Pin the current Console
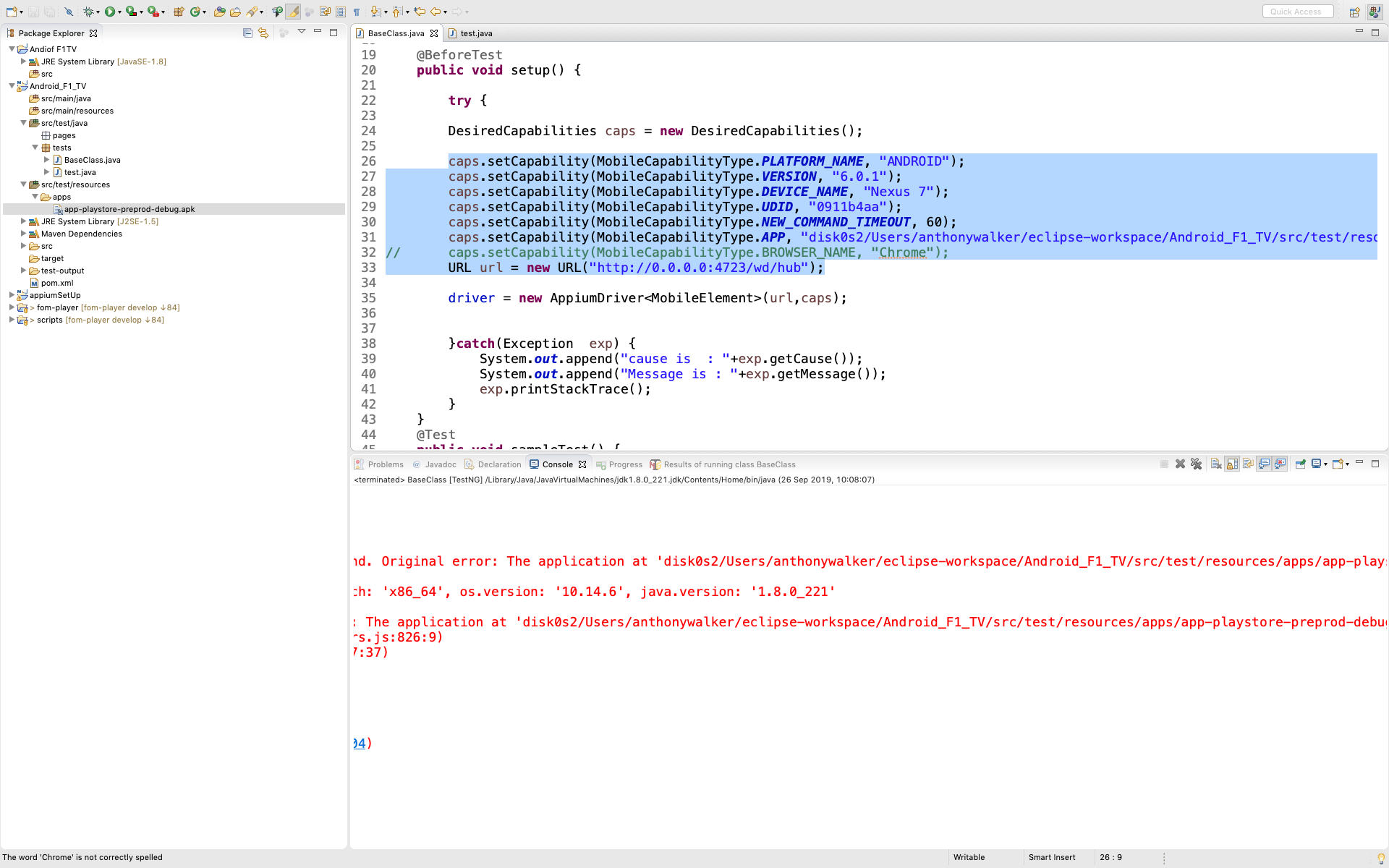 [1300, 464]
